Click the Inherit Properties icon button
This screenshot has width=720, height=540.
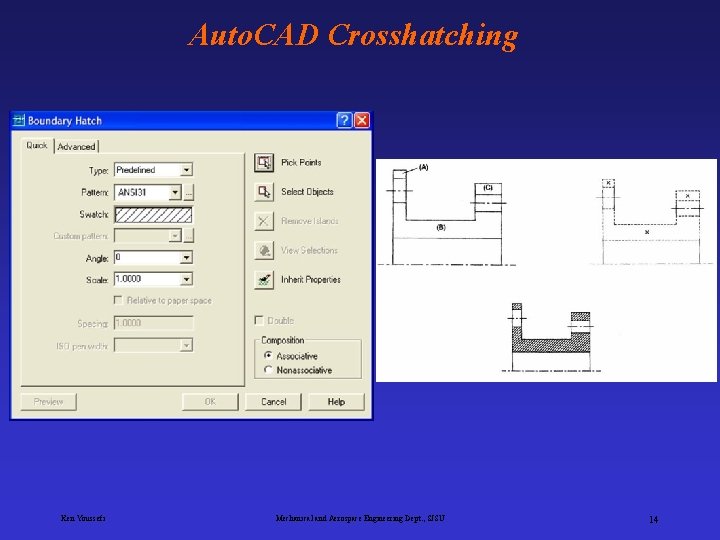pos(264,280)
